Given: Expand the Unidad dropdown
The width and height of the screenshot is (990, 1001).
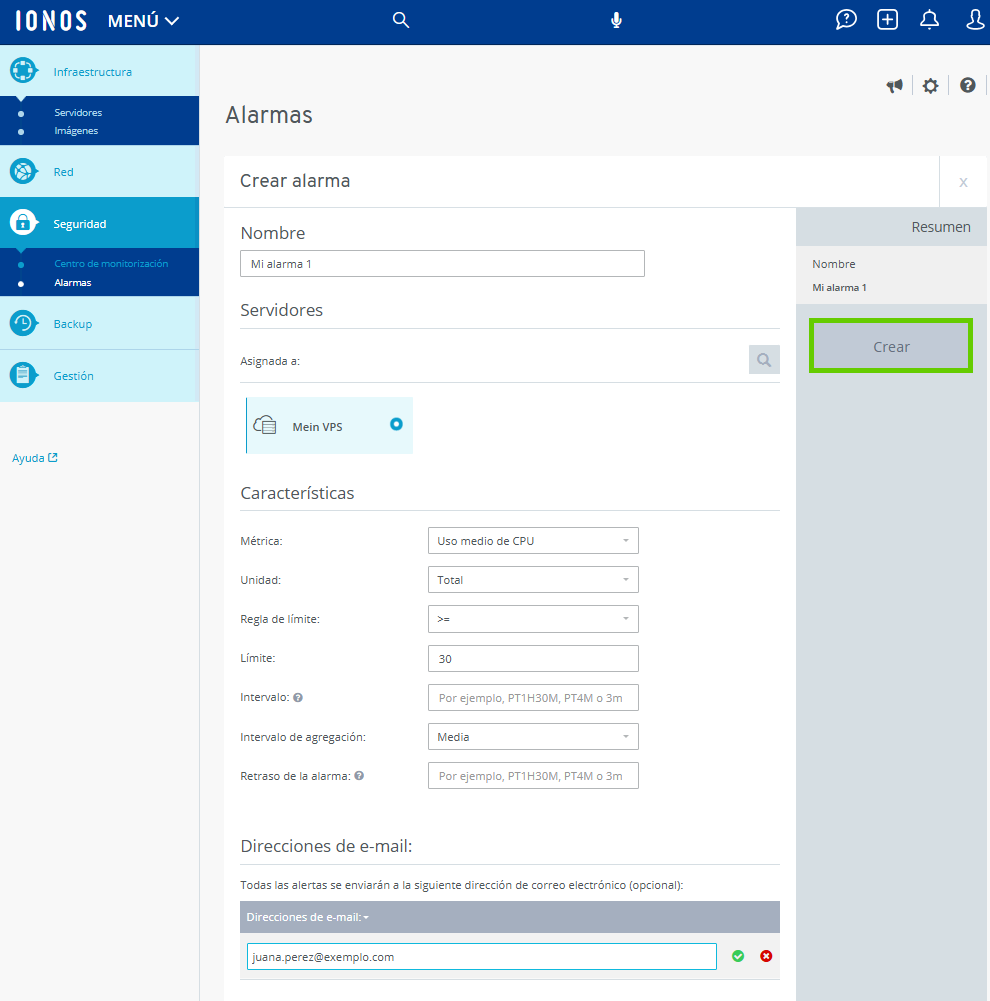Looking at the screenshot, I should 533,579.
